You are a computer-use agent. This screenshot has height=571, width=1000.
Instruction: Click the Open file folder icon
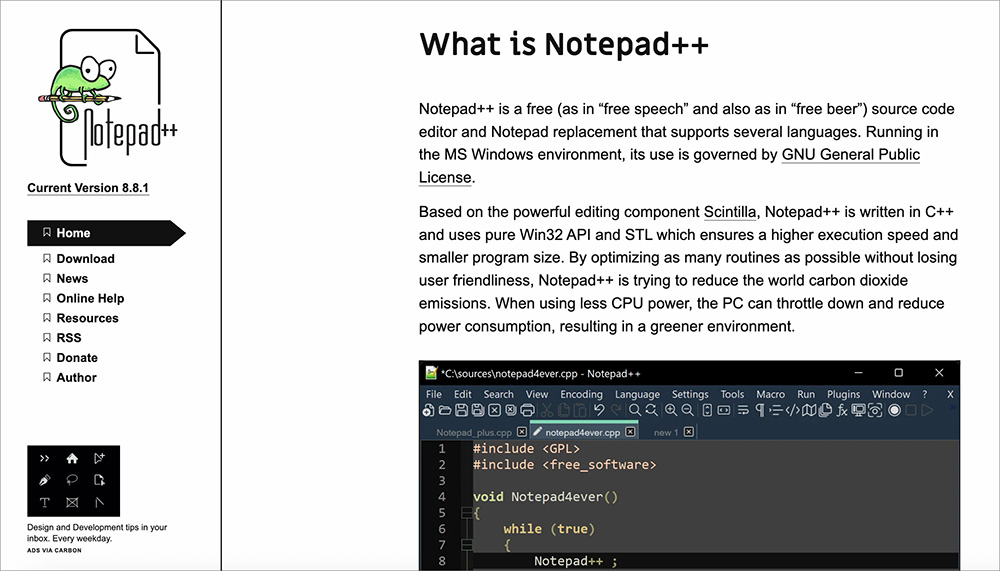(x=445, y=410)
